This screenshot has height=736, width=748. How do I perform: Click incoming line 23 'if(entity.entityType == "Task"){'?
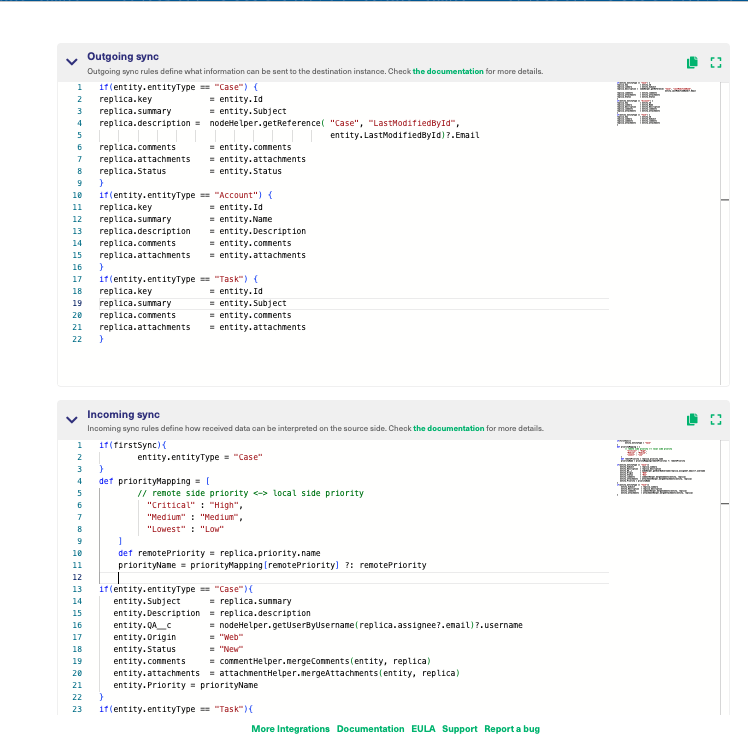coord(176,709)
